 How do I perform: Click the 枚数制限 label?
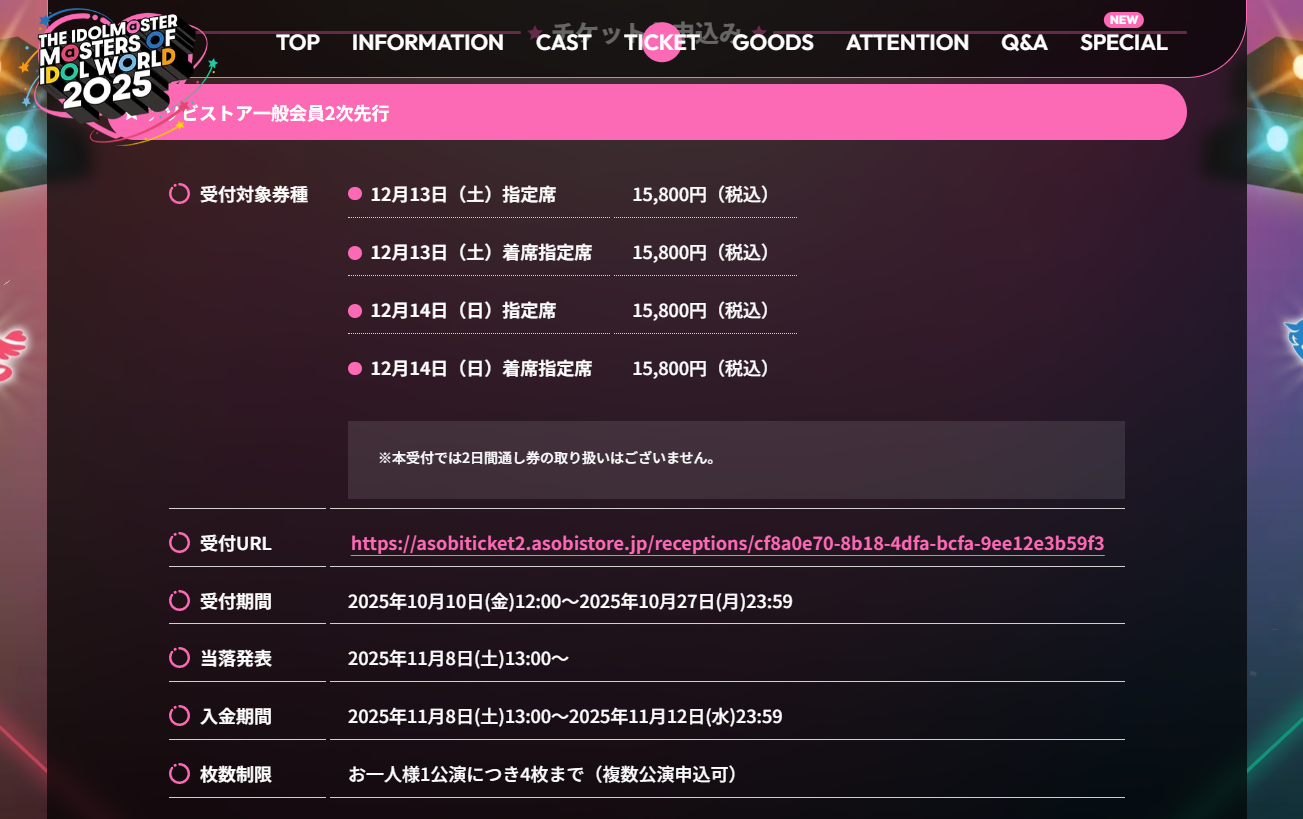click(236, 774)
